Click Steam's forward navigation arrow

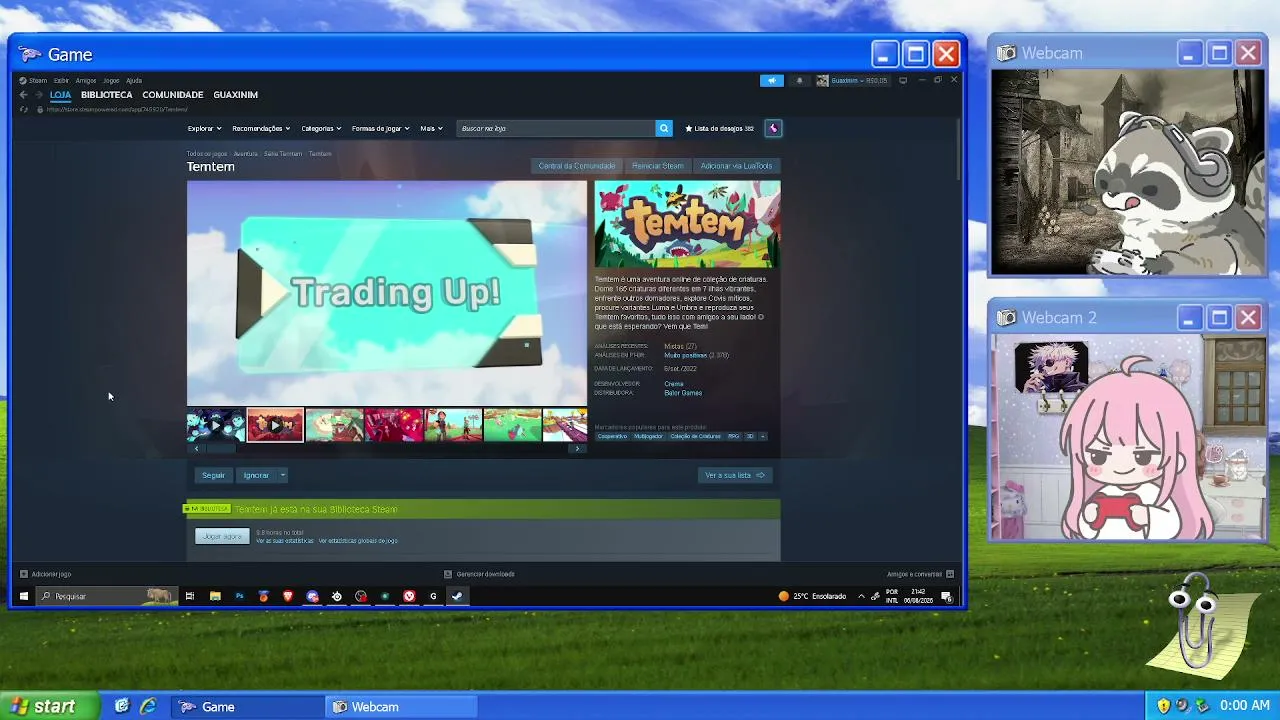pyautogui.click(x=39, y=95)
